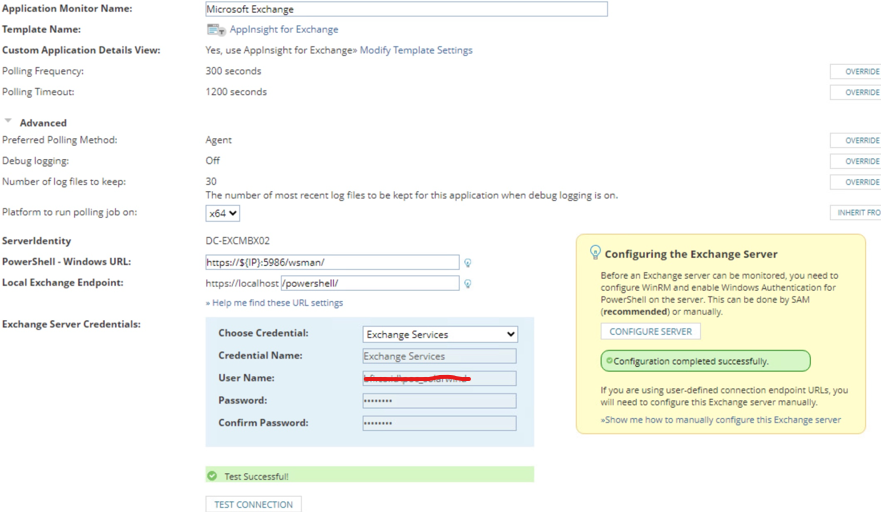Override the Preferred Polling Method setting
This screenshot has width=881, height=512.
pyautogui.click(x=856, y=141)
